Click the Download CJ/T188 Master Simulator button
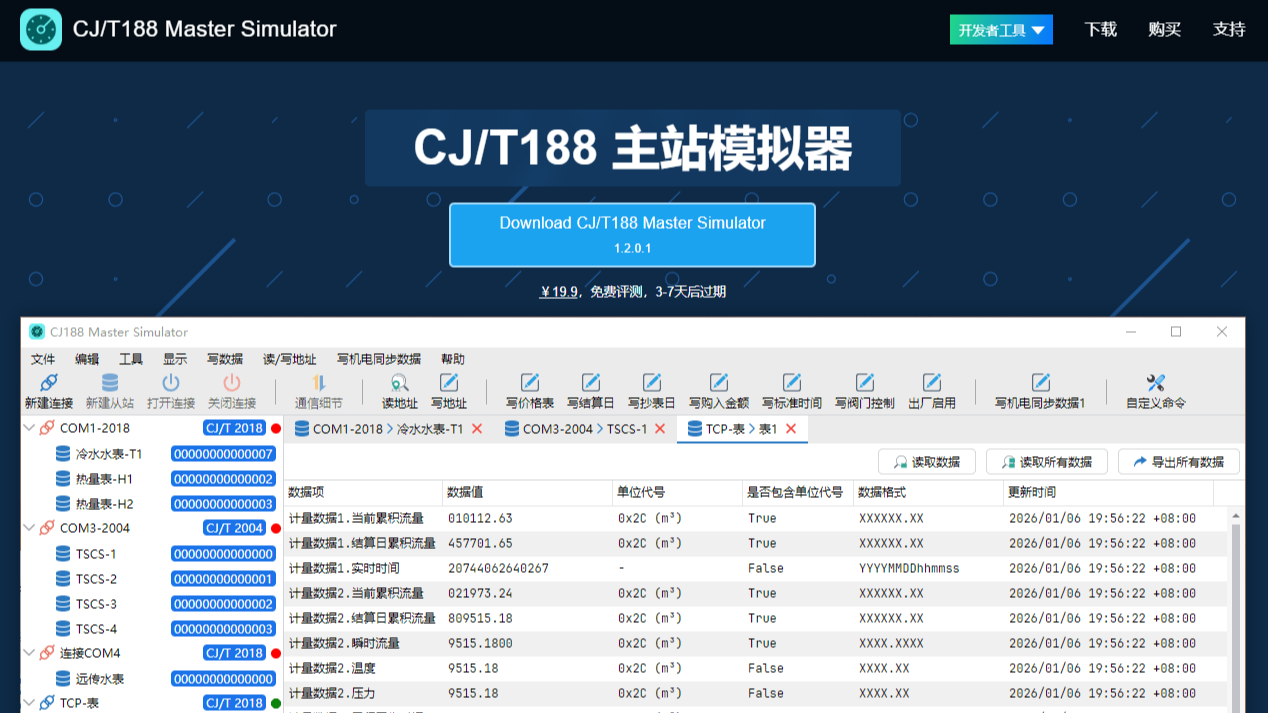Image resolution: width=1268 pixels, height=713 pixels. tap(633, 234)
